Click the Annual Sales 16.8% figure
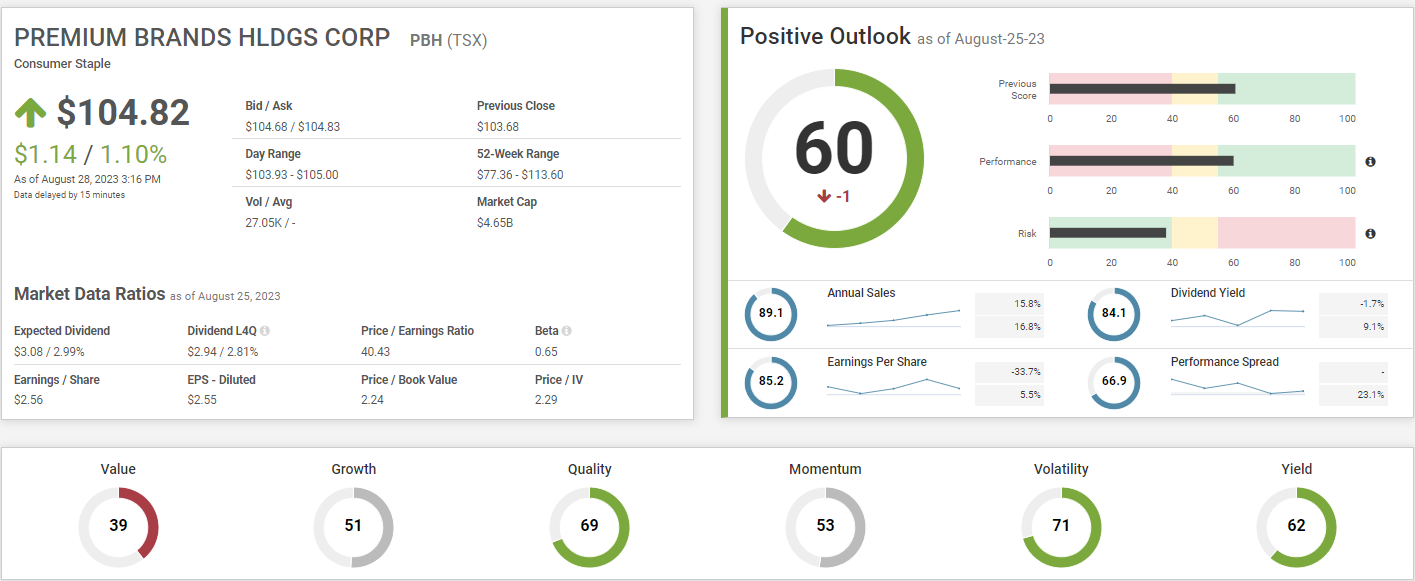1415x581 pixels. click(1027, 327)
